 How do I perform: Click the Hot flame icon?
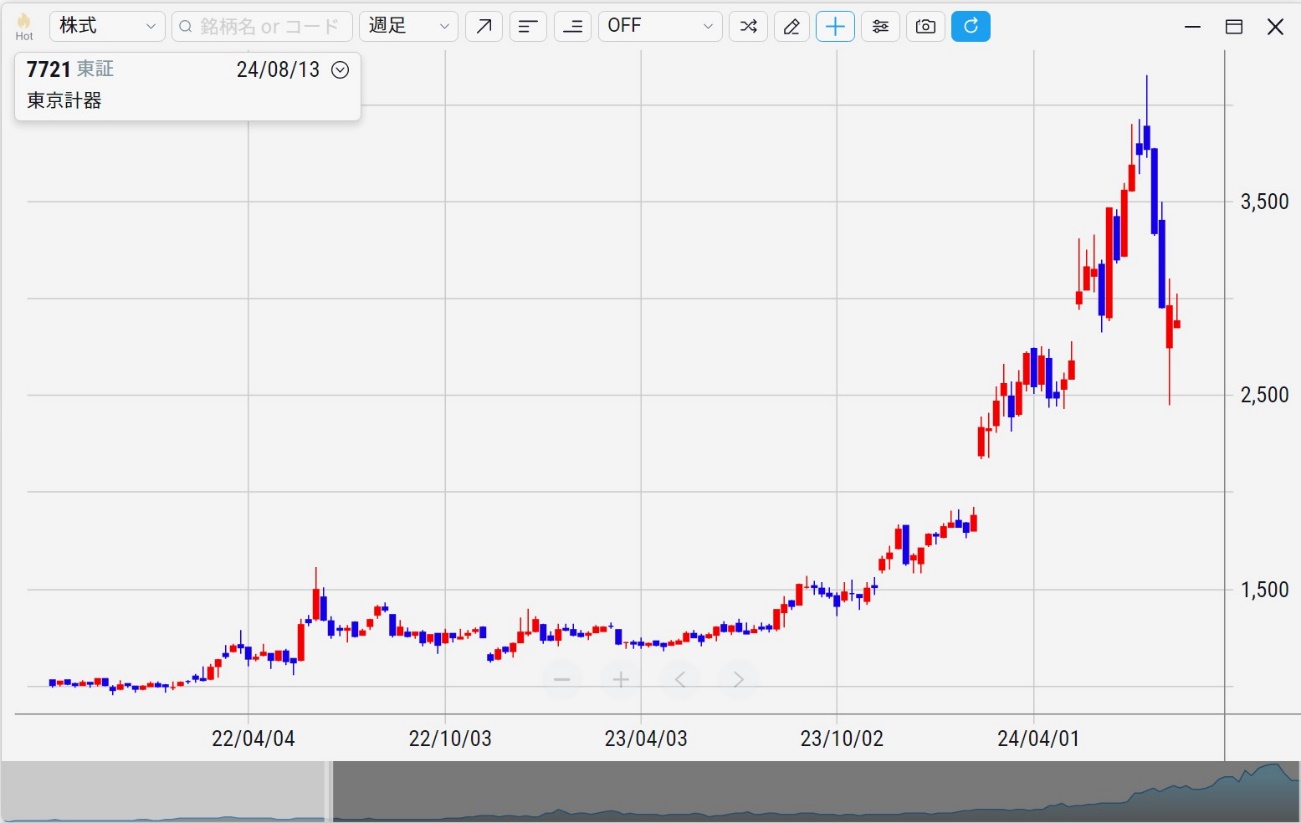[x=24, y=26]
